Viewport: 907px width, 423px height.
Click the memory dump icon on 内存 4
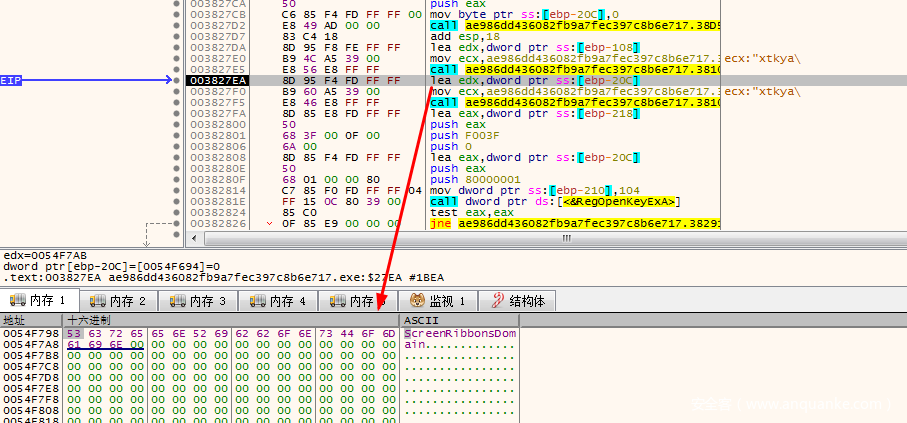pyautogui.click(x=257, y=301)
